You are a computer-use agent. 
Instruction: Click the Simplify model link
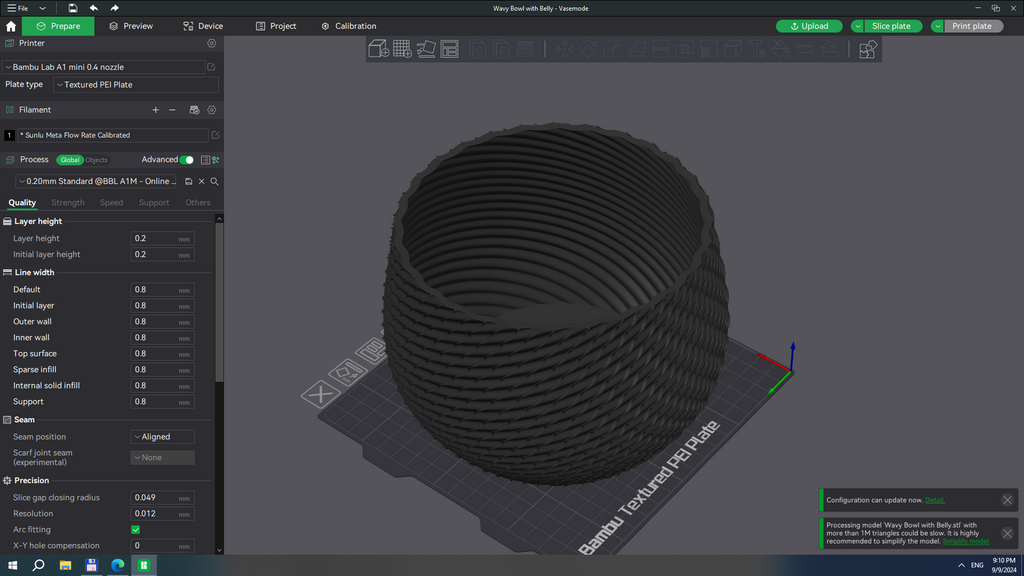(965, 541)
